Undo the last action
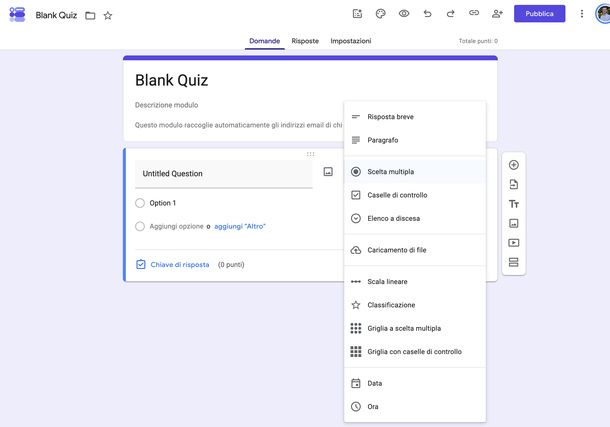The width and height of the screenshot is (610, 427). click(427, 14)
